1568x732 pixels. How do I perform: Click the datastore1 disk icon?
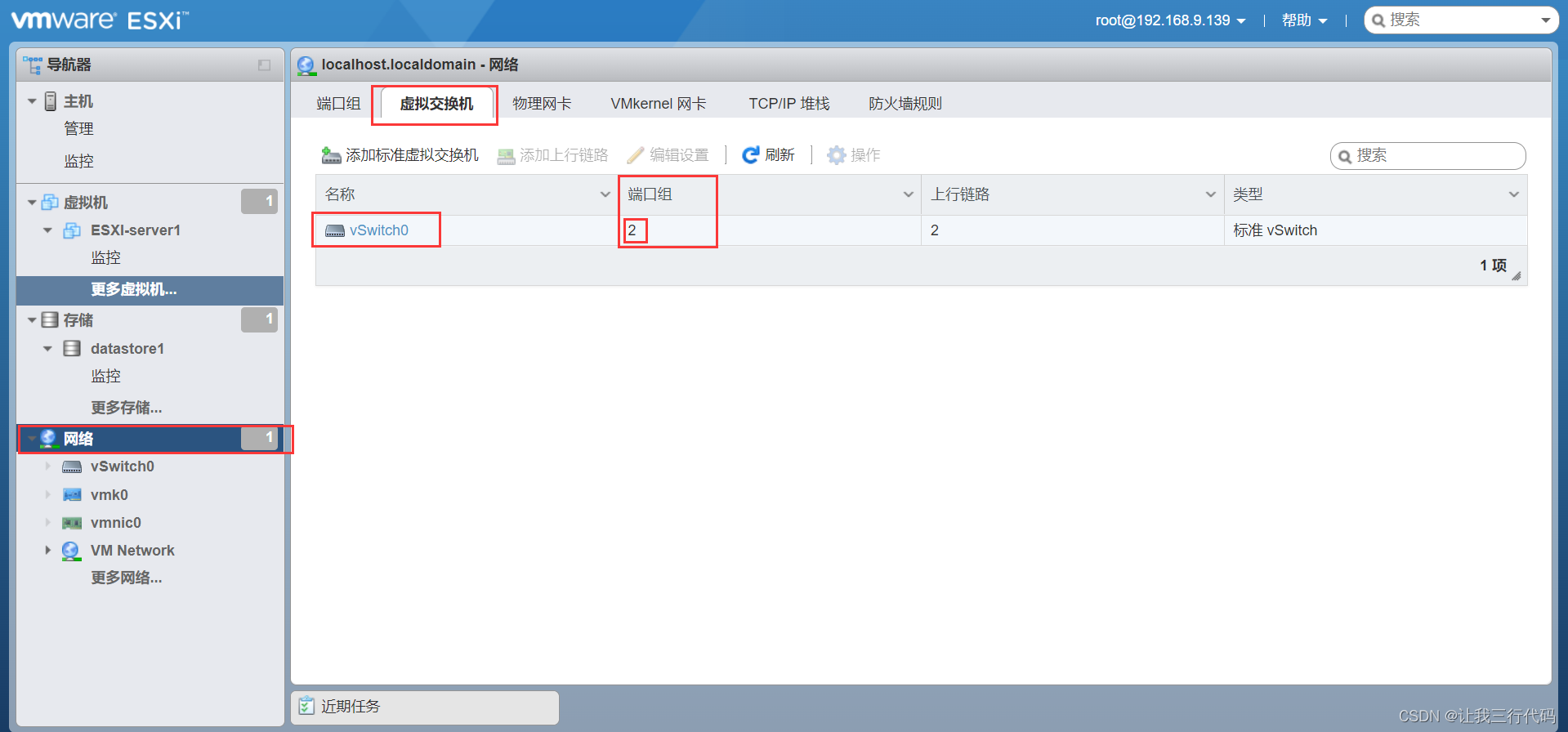[72, 349]
